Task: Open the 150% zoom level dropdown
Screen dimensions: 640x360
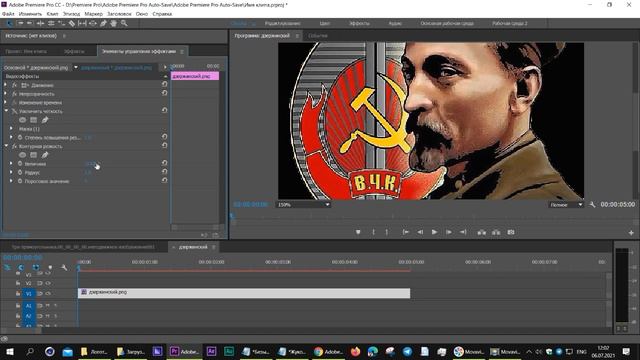Action: (303, 204)
